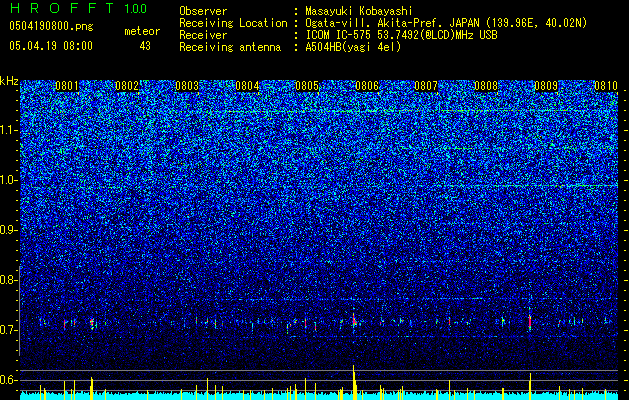Click the 1.0 kHz axis value
The image size is (629, 400).
pos(8,180)
